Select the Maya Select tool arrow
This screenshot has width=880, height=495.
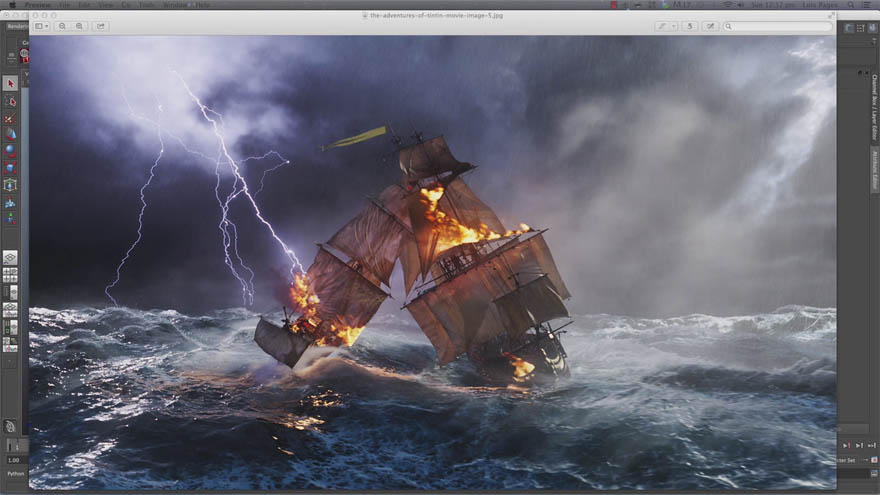pyautogui.click(x=10, y=84)
